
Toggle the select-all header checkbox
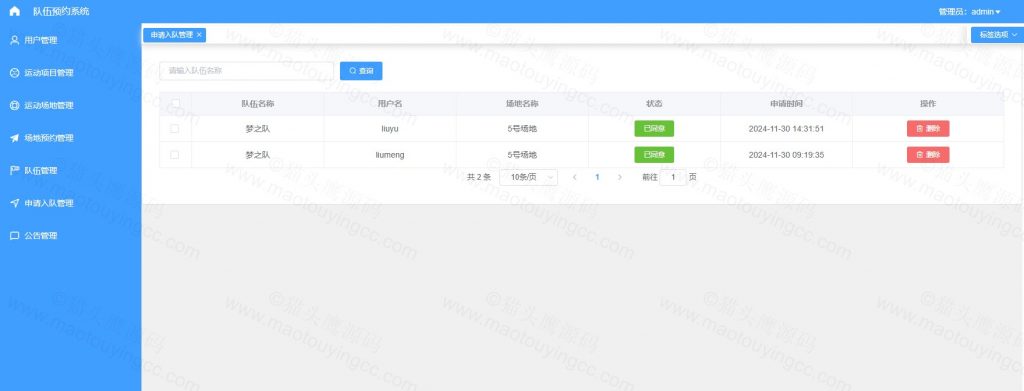pos(175,103)
